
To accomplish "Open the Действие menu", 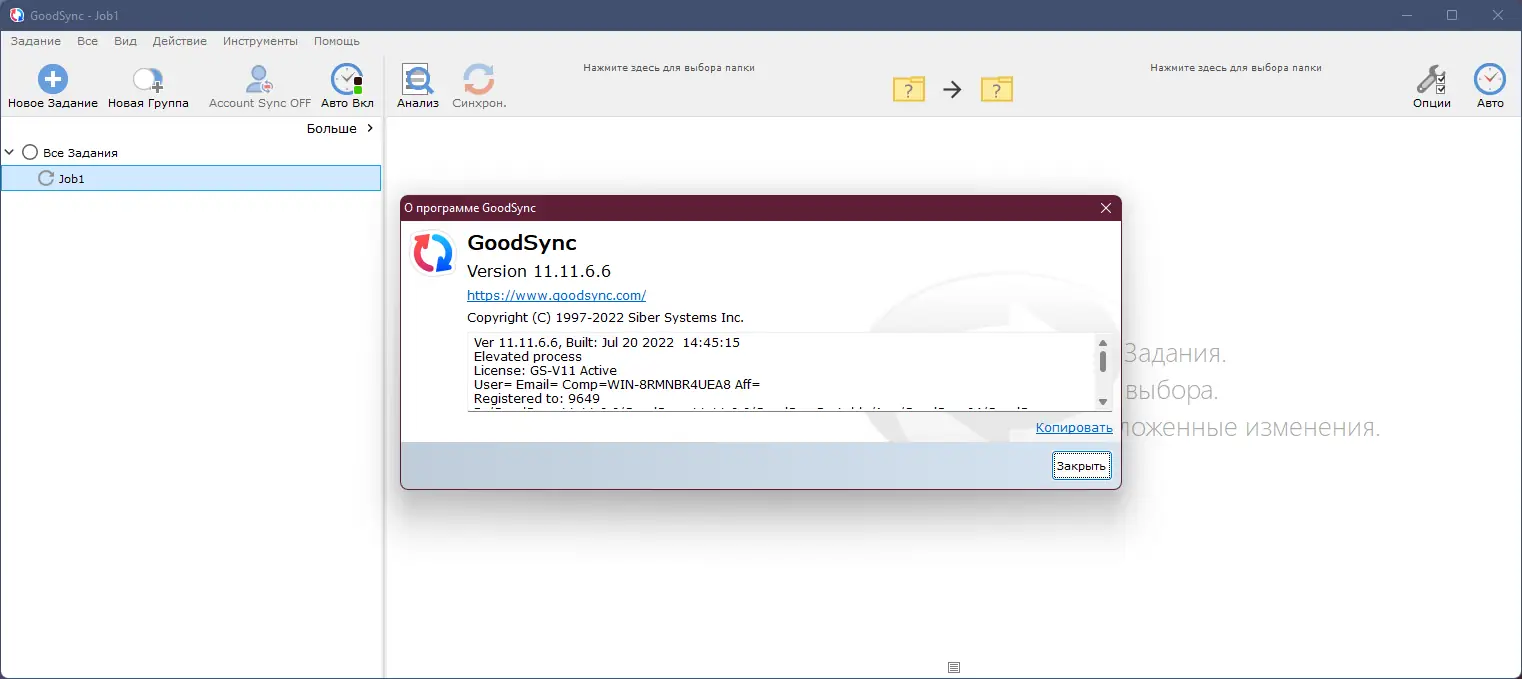I will (x=180, y=41).
